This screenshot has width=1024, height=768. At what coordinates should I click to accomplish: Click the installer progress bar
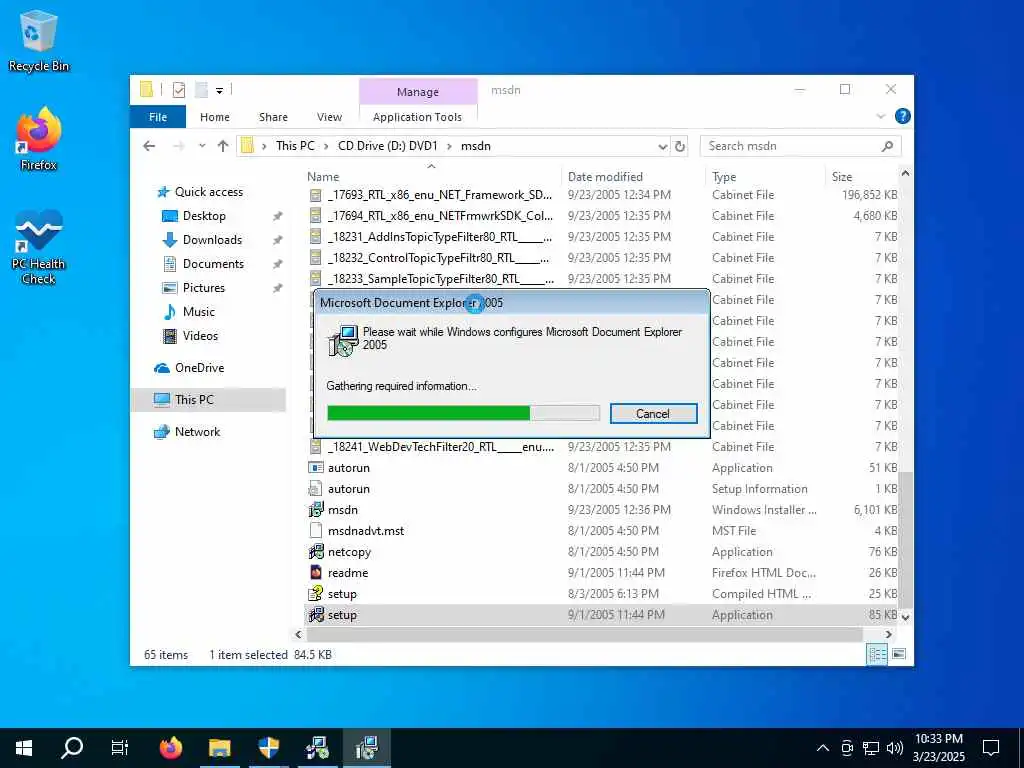[x=463, y=413]
